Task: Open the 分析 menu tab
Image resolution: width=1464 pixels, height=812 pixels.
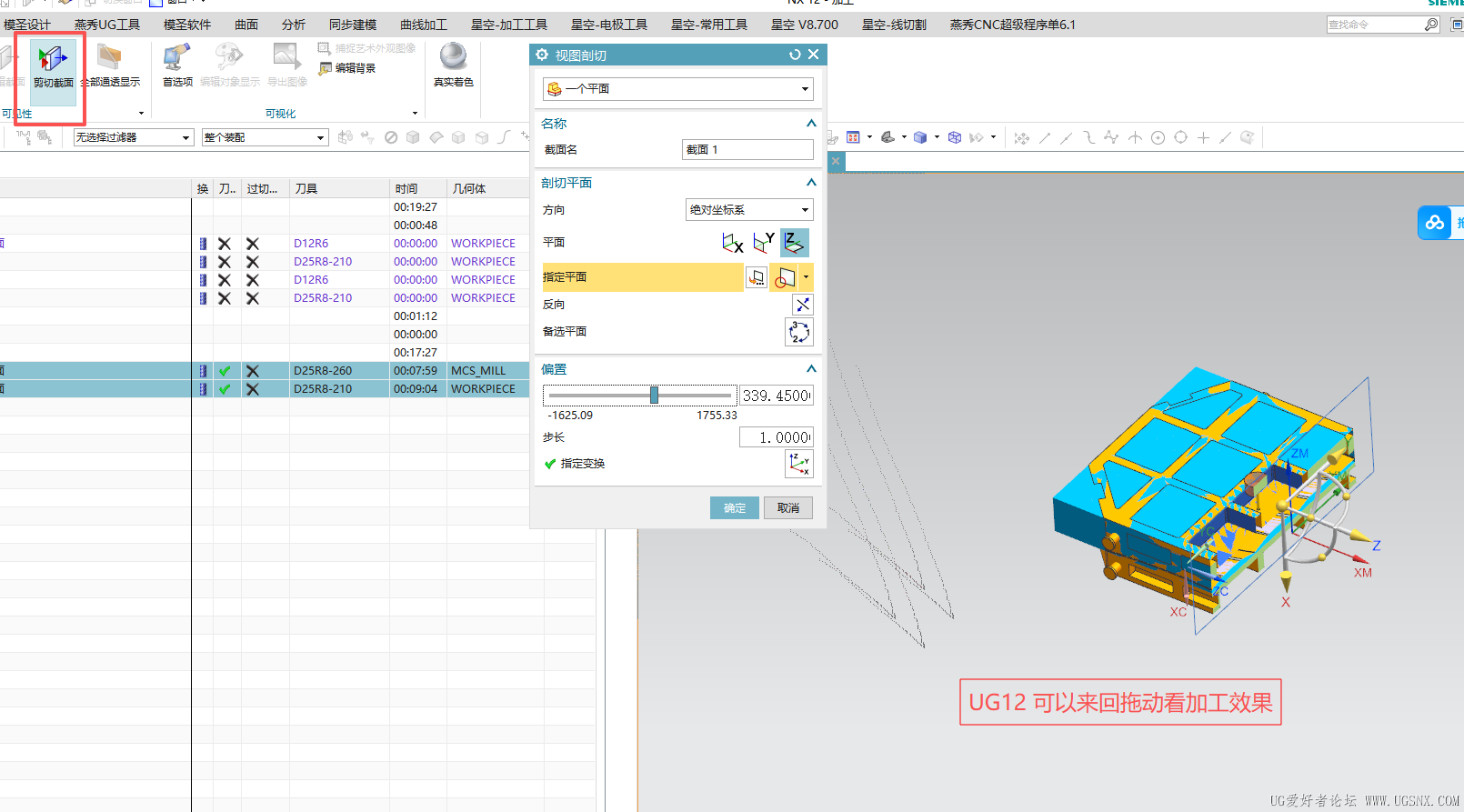Action: [x=293, y=25]
